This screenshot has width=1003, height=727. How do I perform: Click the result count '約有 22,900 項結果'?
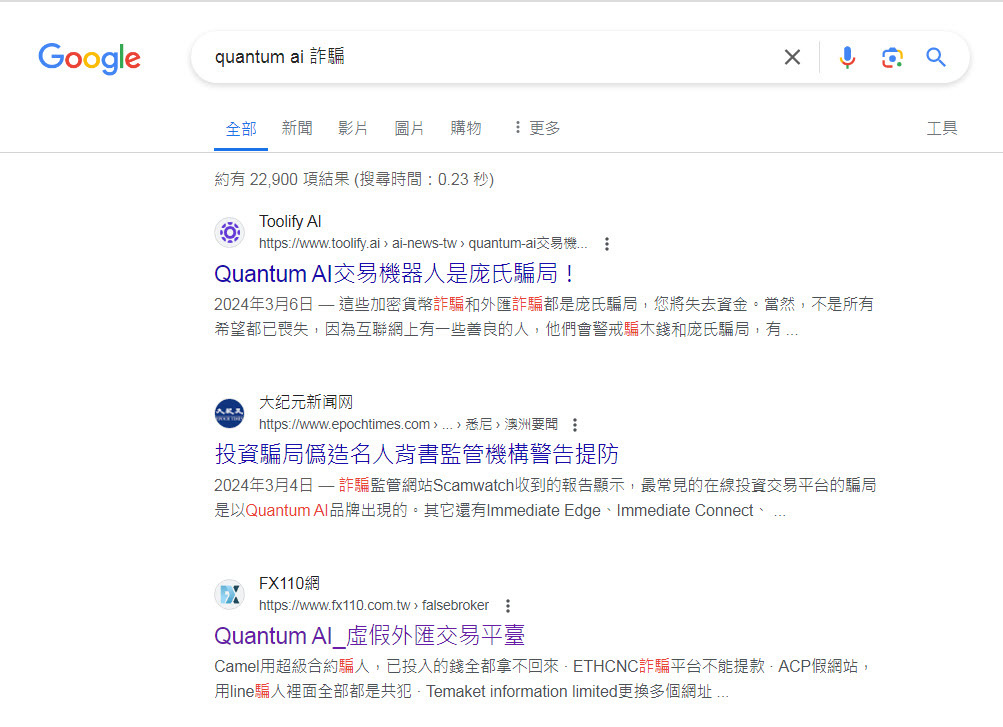pos(282,179)
